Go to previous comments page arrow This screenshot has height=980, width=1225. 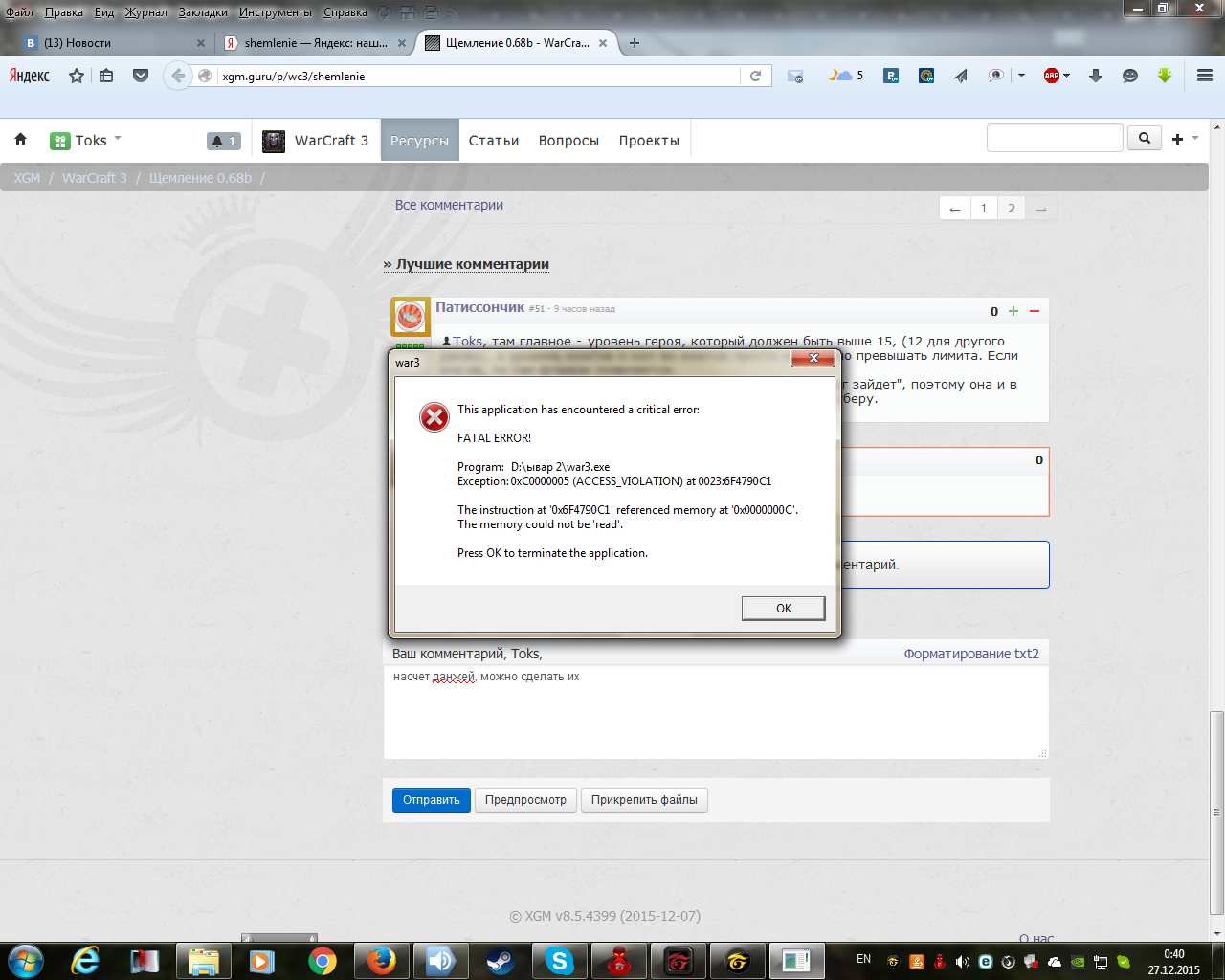[954, 208]
